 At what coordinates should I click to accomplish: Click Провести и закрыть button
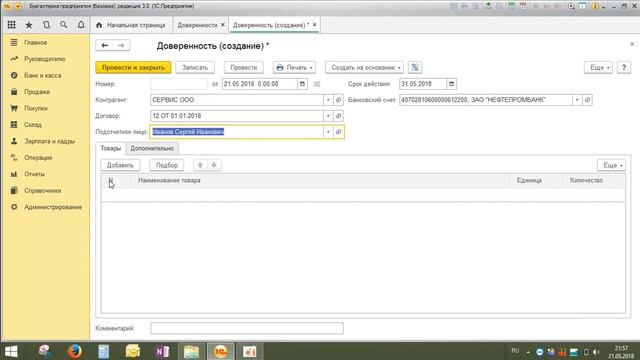click(x=133, y=67)
